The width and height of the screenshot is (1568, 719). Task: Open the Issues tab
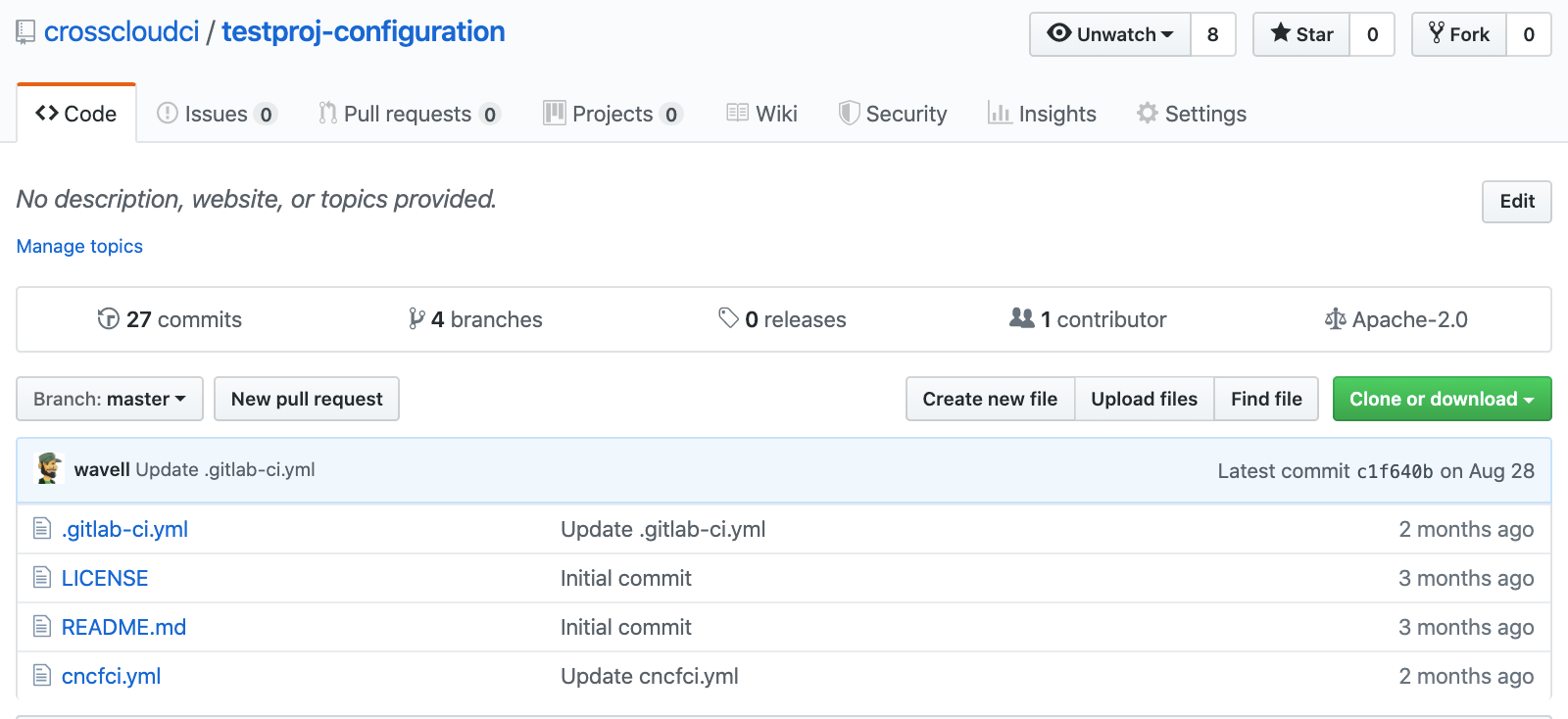(217, 114)
